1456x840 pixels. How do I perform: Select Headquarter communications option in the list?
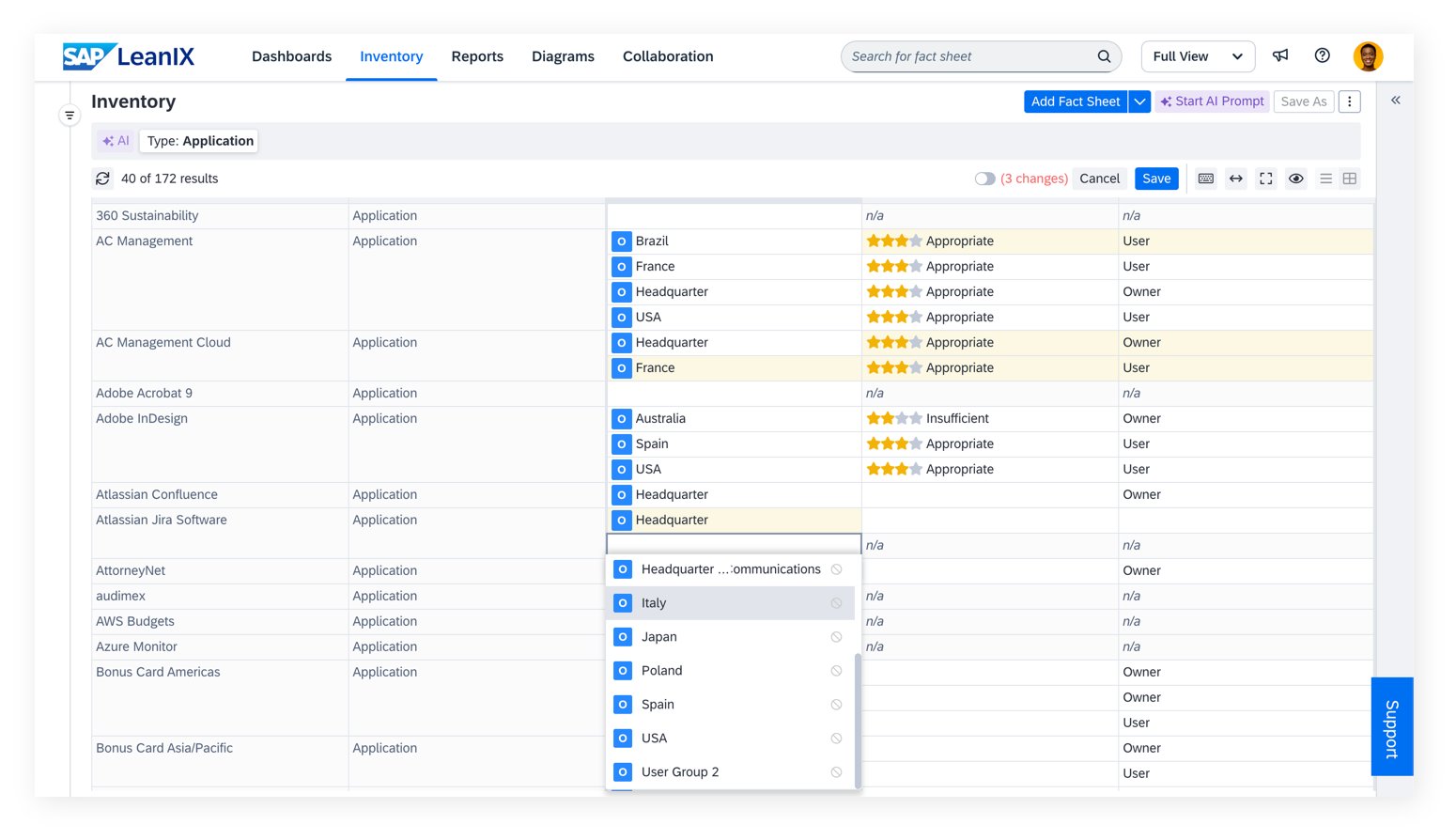pos(731,569)
